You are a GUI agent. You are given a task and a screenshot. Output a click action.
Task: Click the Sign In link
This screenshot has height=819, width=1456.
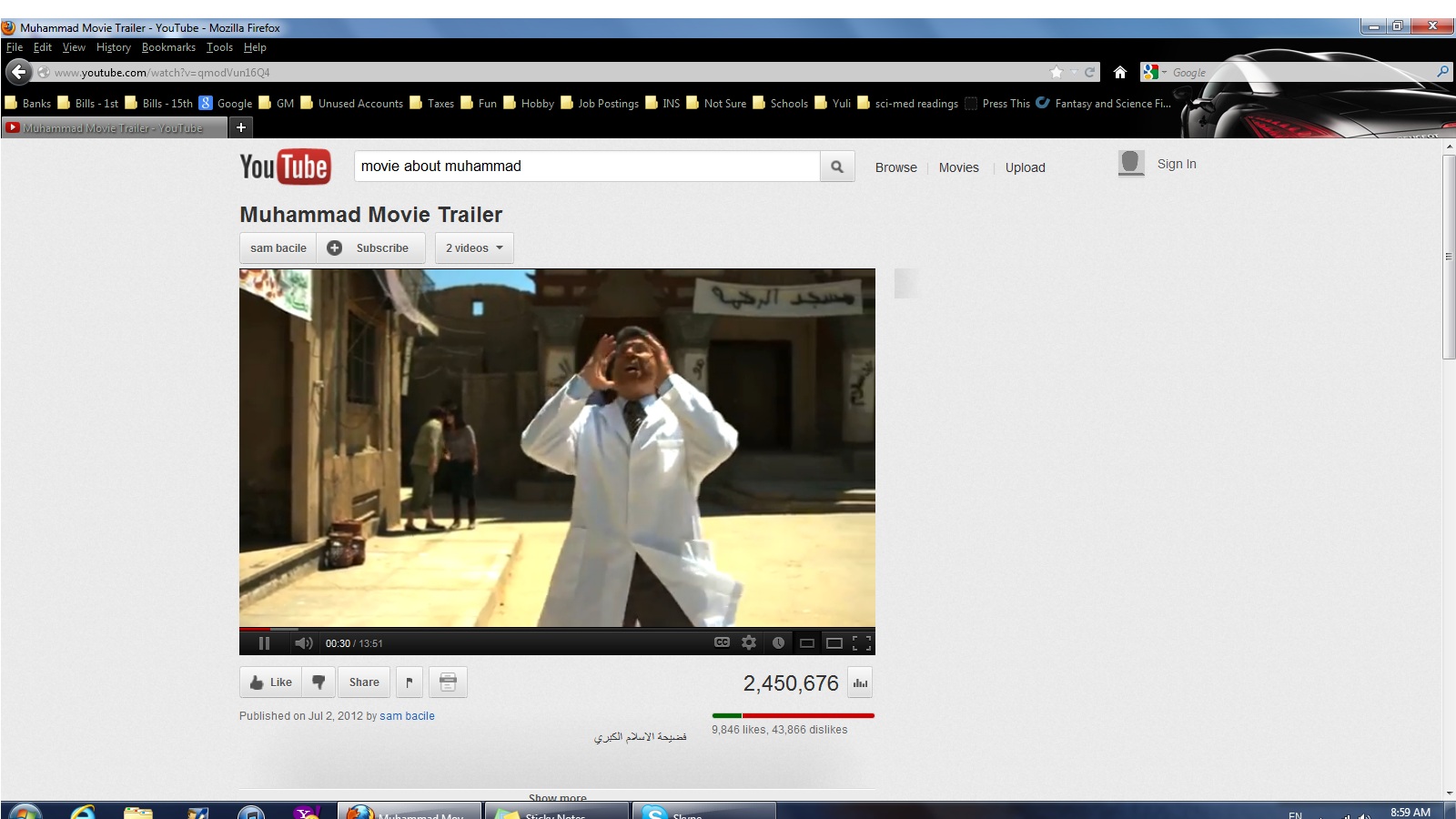pos(1177,164)
